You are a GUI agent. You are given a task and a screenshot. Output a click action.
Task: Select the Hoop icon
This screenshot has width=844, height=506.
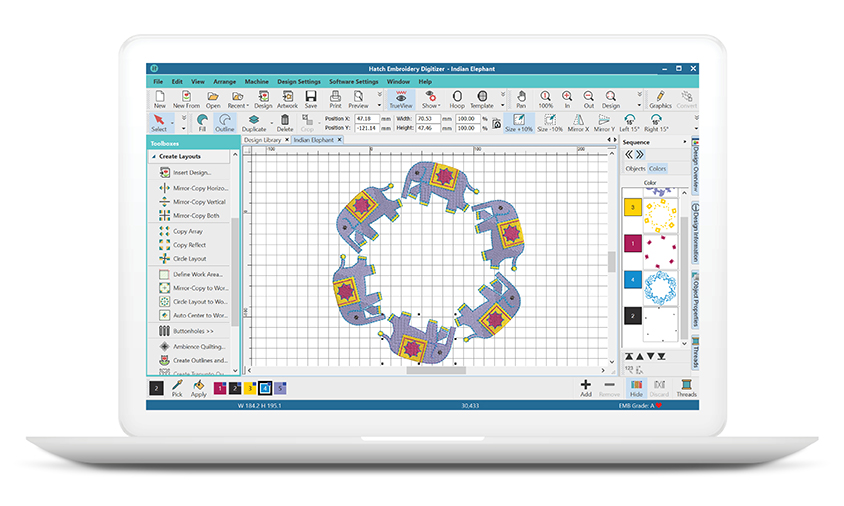[457, 99]
